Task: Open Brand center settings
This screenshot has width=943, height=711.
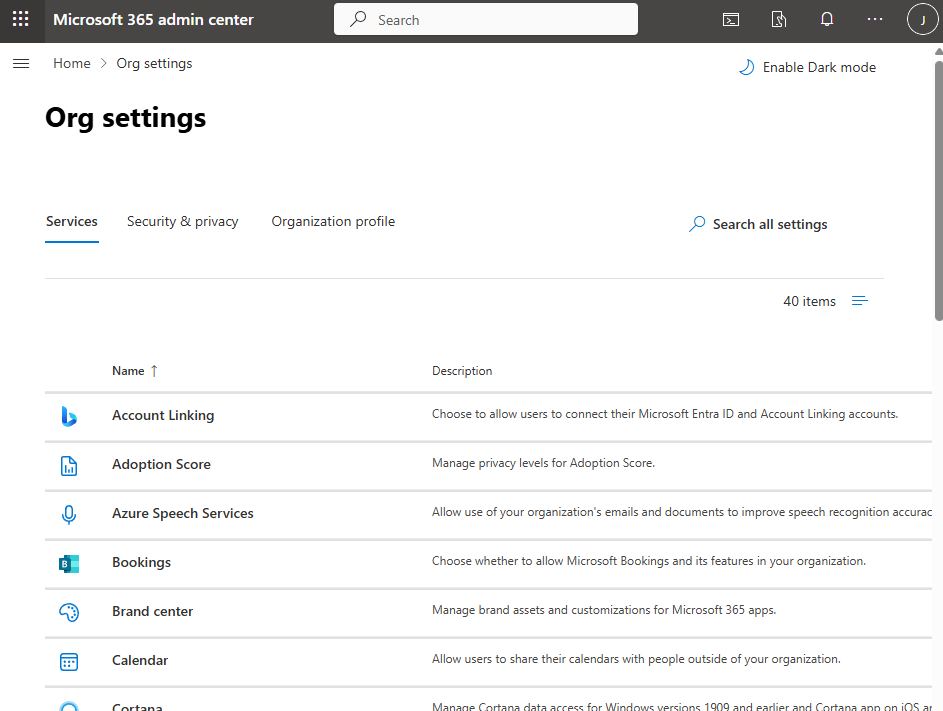Action: click(x=153, y=611)
